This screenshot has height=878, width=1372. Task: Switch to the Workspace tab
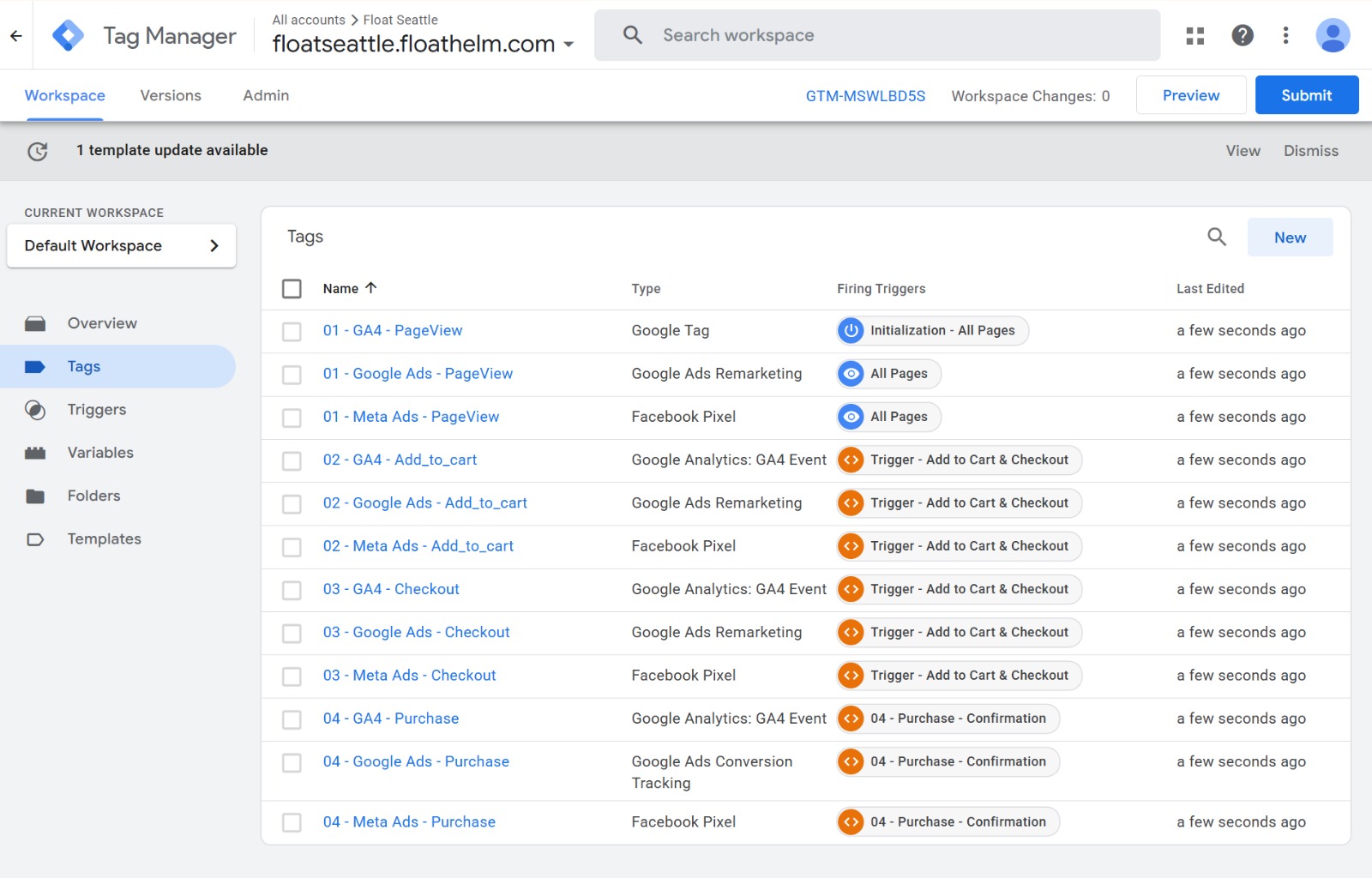[x=64, y=95]
